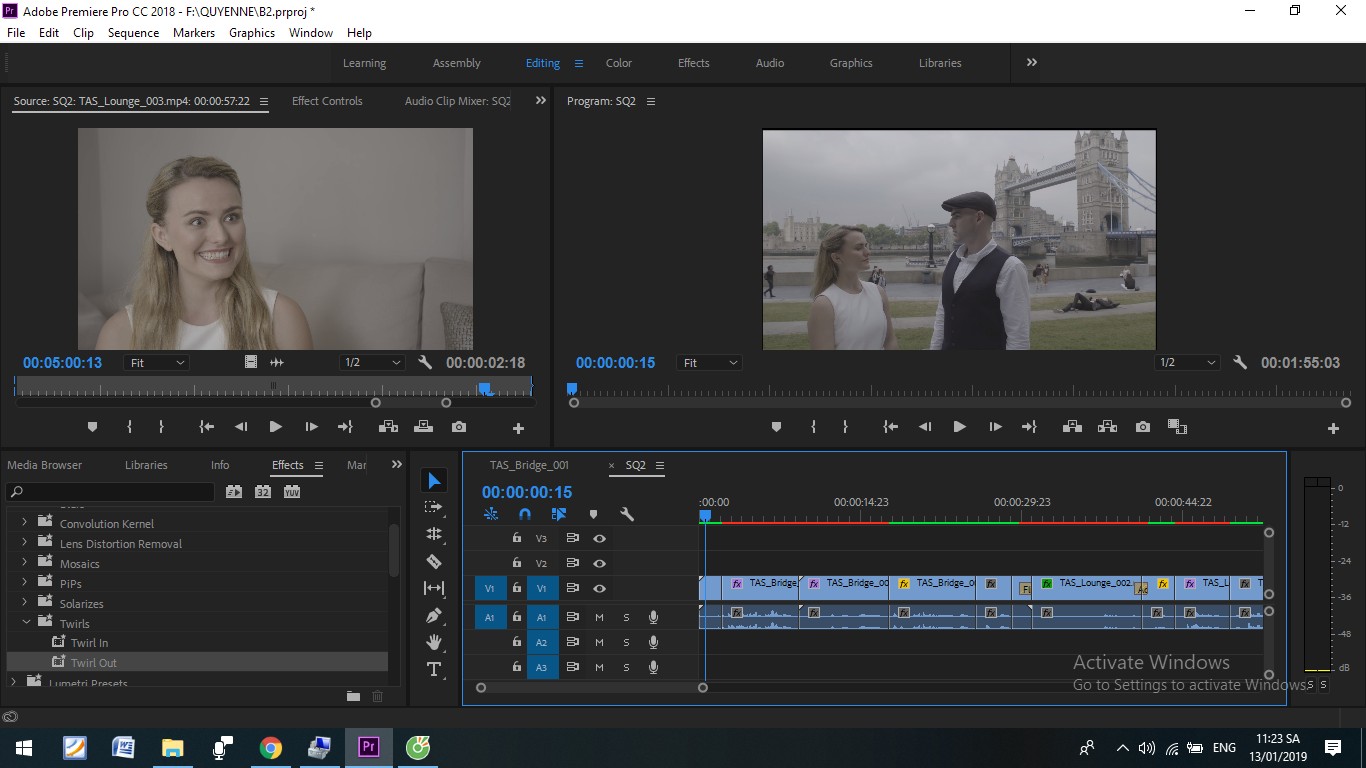Mute audio track A1
This screenshot has height=768, width=1366.
(600, 617)
